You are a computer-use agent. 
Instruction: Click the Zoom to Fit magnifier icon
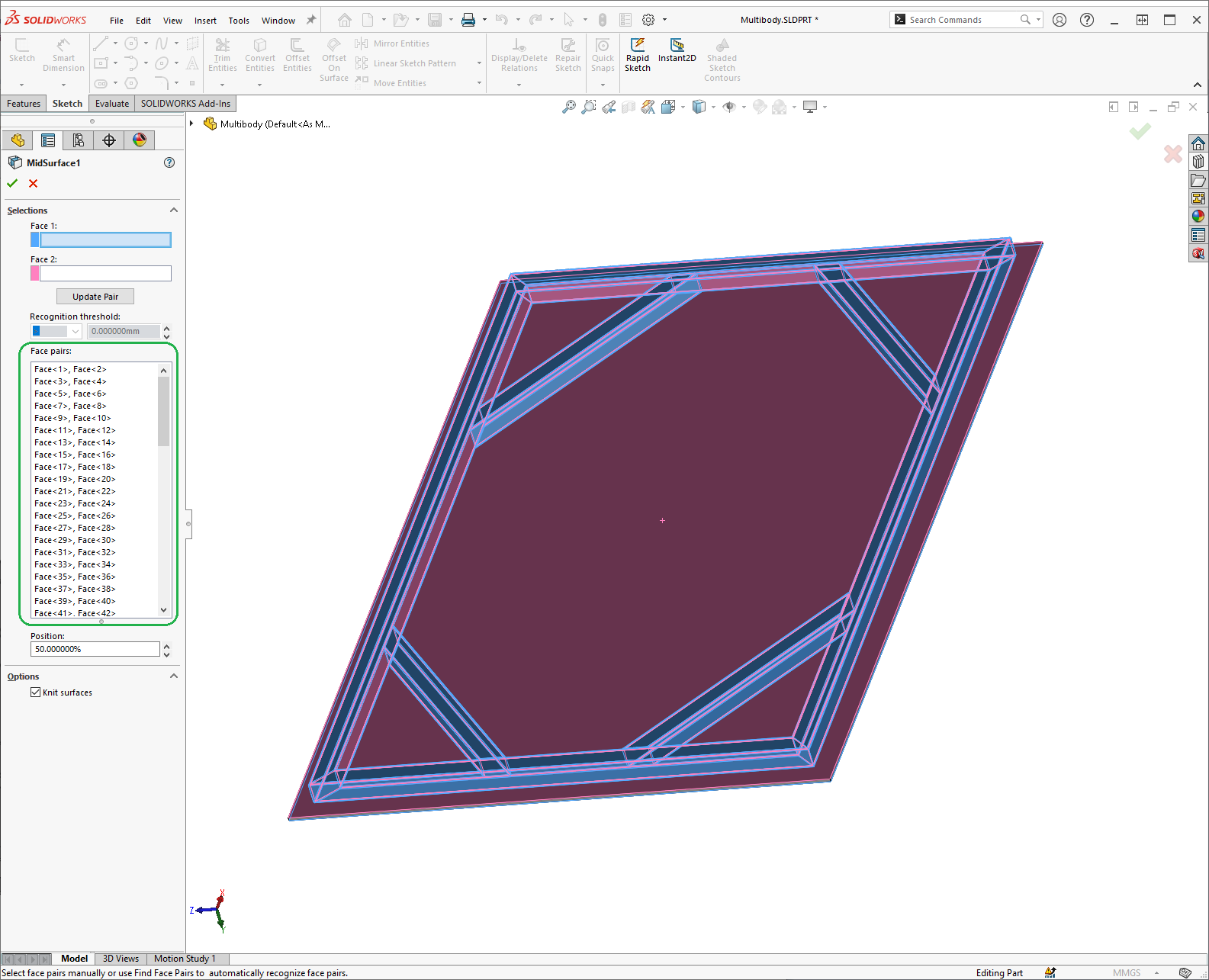tap(569, 108)
